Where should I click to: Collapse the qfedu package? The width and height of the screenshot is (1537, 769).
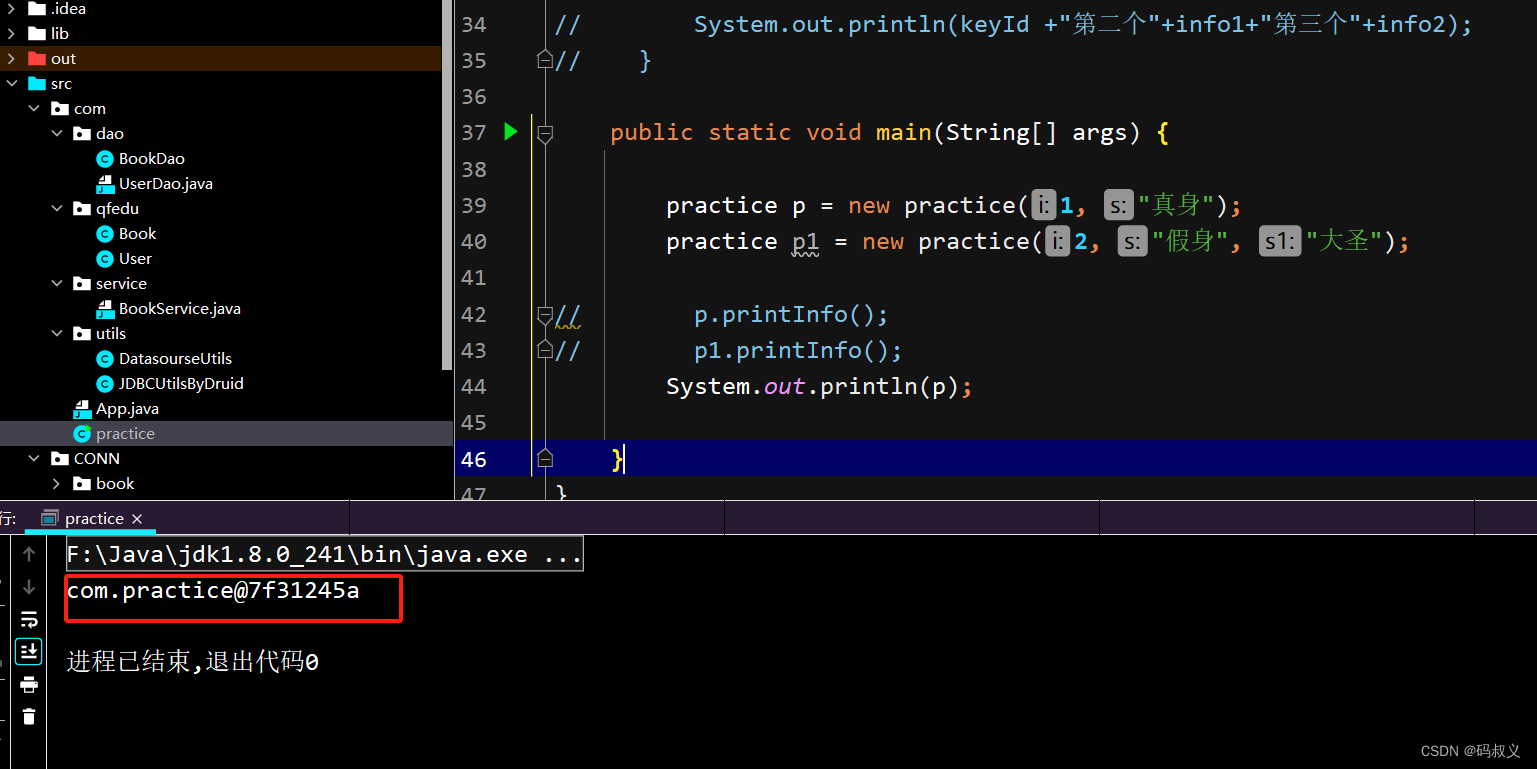[57, 209]
